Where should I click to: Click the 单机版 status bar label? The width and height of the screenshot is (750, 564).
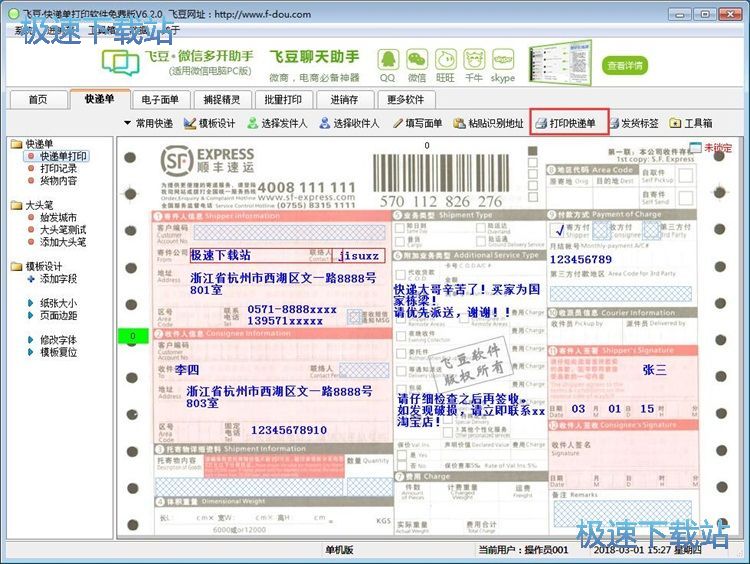339,550
